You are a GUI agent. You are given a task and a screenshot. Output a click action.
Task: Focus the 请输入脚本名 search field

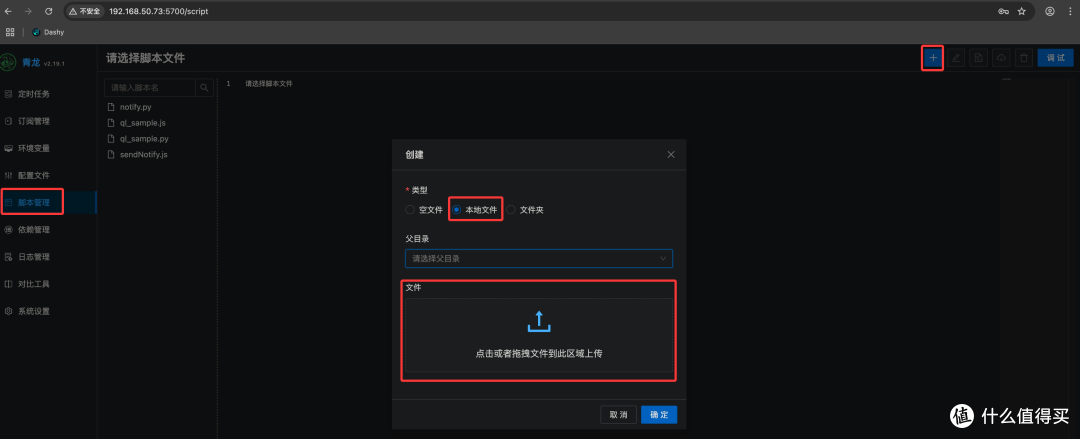[150, 88]
